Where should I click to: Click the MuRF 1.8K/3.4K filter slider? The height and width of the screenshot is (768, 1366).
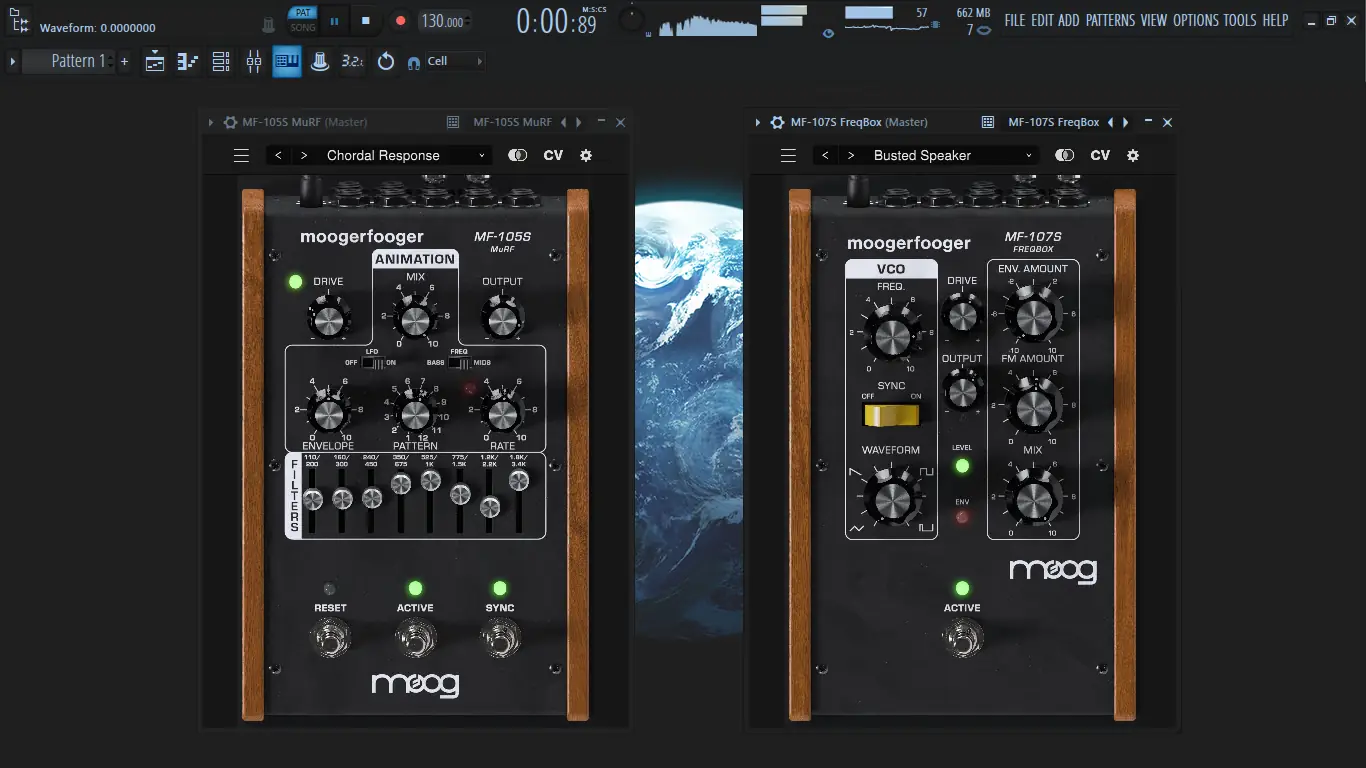519,481
